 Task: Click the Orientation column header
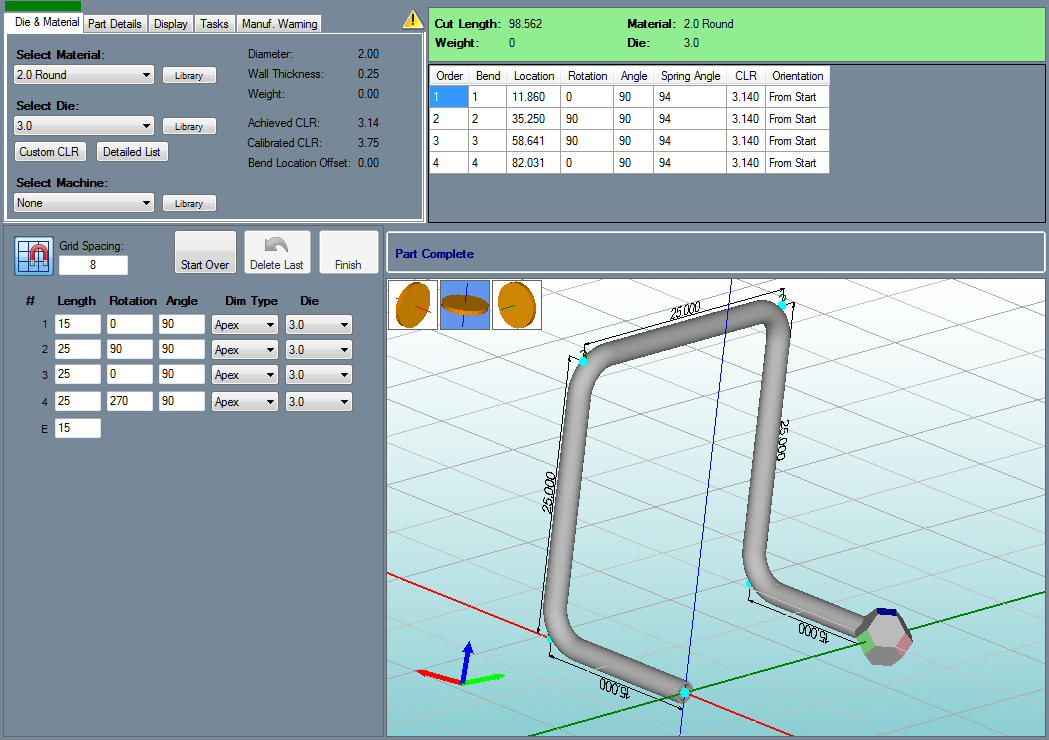[x=797, y=76]
